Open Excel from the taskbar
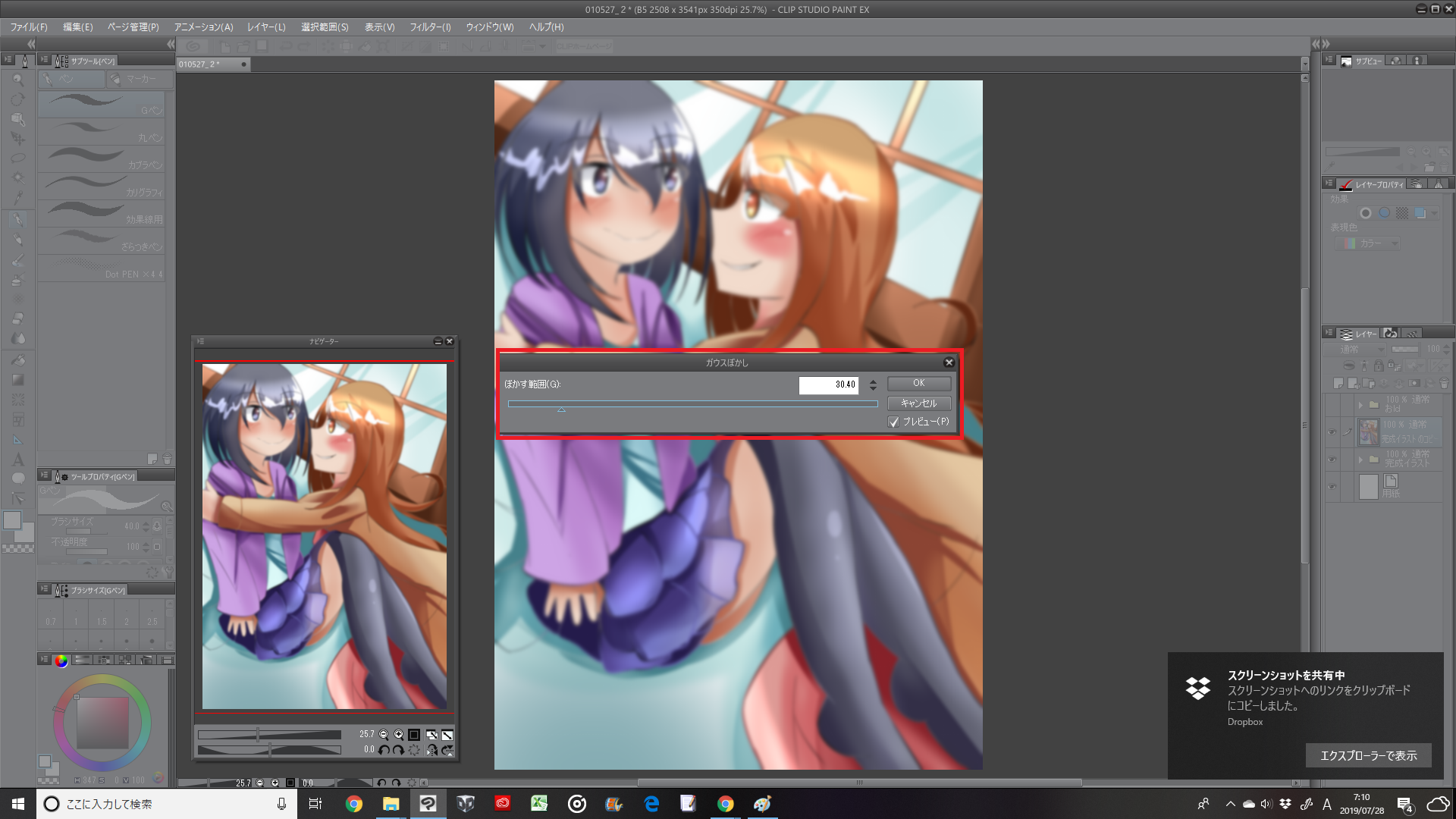The image size is (1456, 819). coord(539,804)
